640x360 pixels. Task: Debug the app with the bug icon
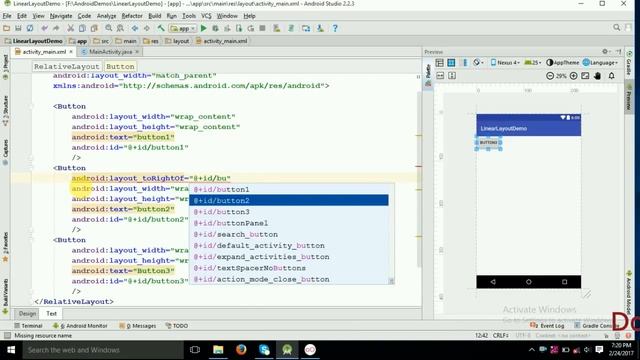[x=215, y=28]
